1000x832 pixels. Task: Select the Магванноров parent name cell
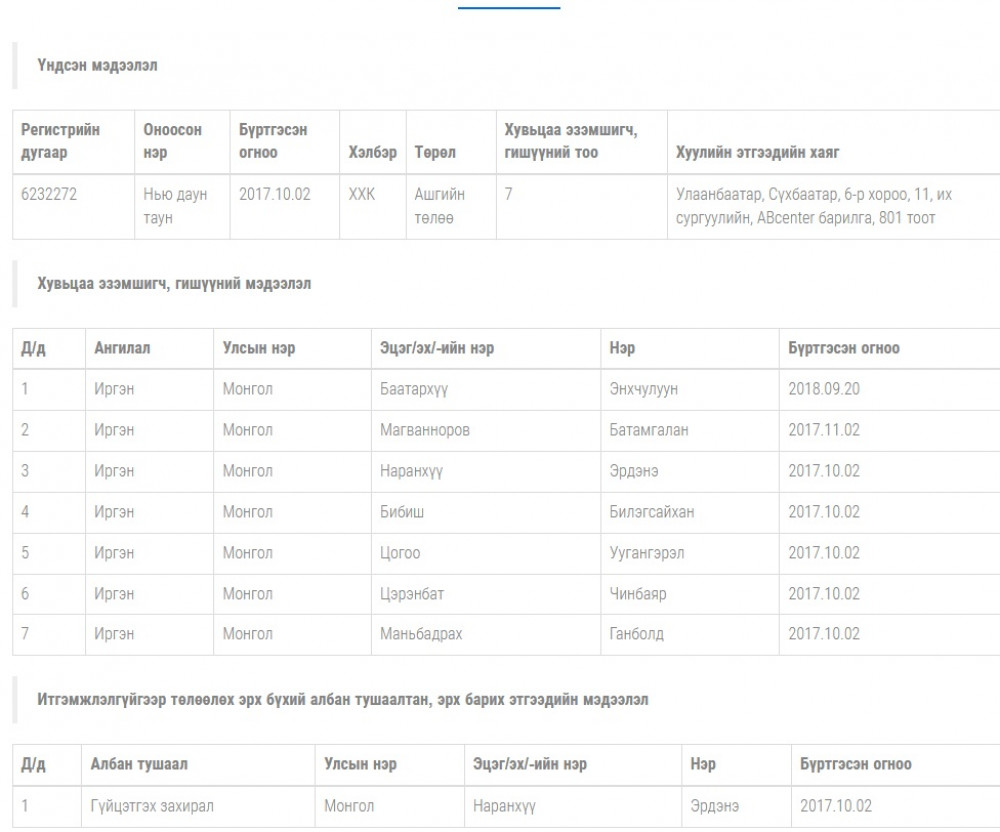pos(425,430)
